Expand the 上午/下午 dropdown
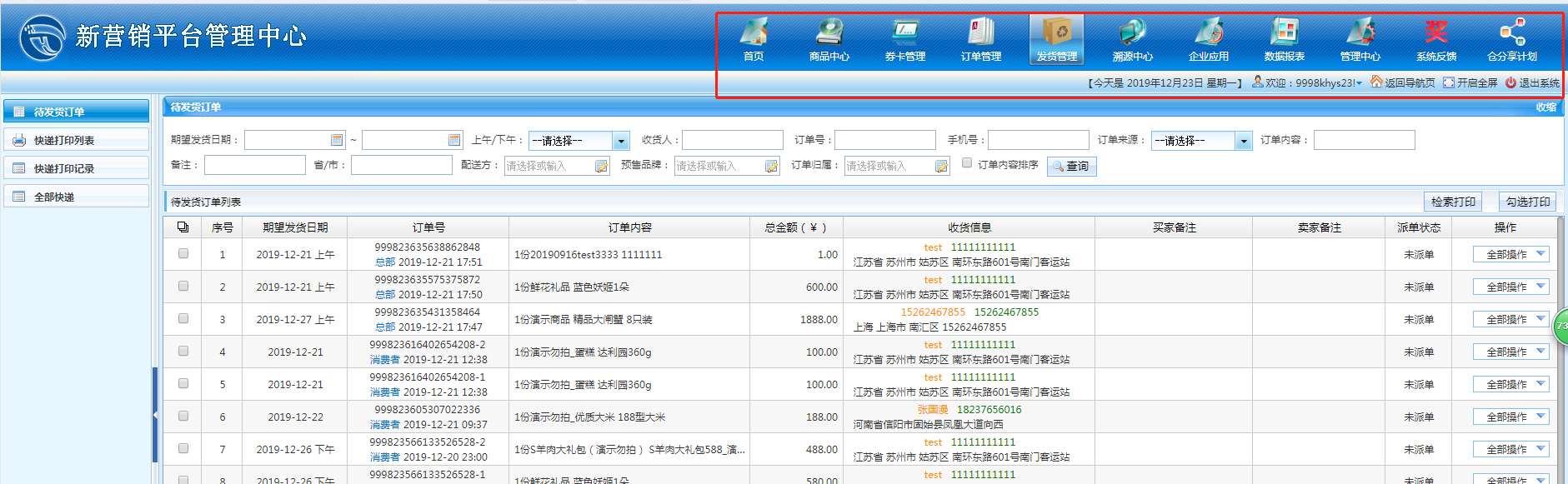 click(x=621, y=141)
